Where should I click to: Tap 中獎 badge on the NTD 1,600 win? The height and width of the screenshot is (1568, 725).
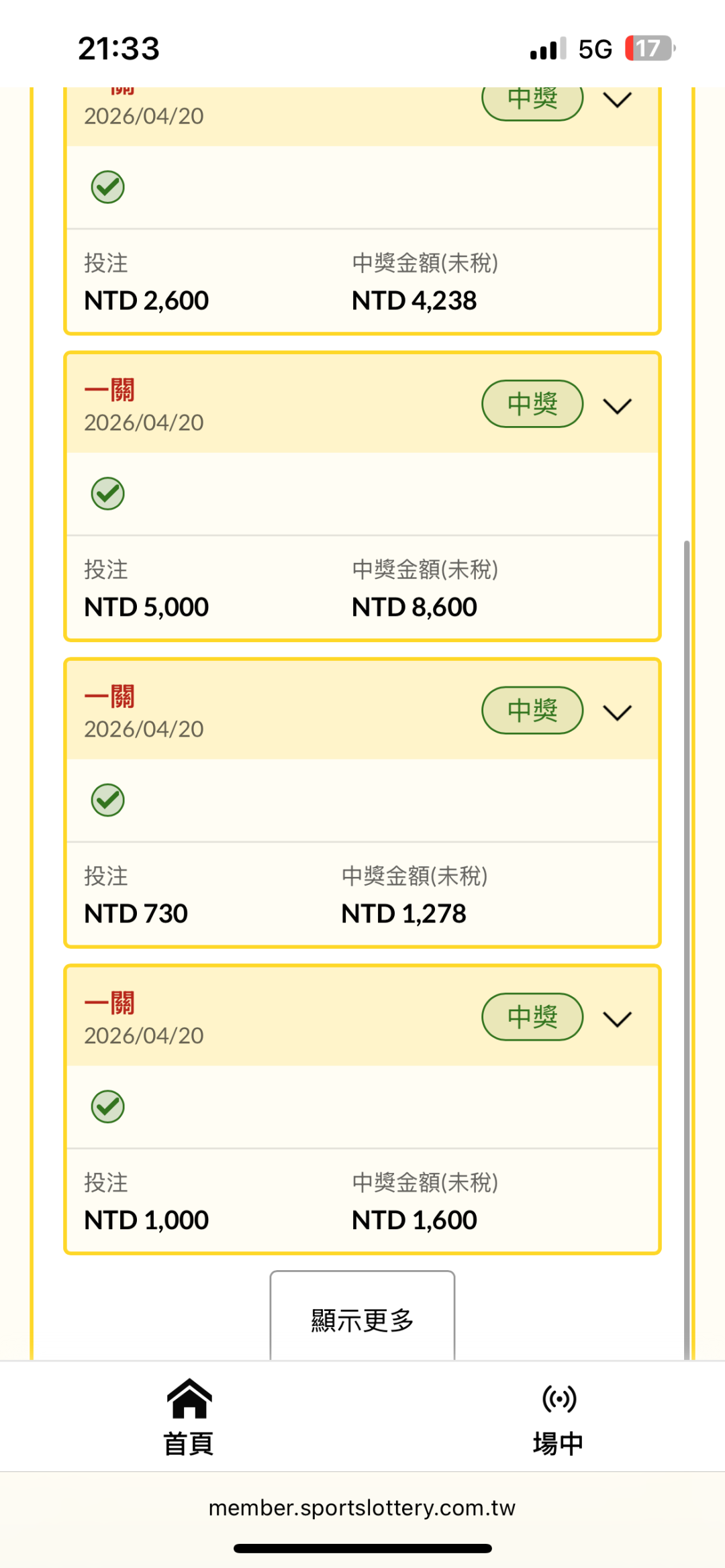[x=532, y=1016]
